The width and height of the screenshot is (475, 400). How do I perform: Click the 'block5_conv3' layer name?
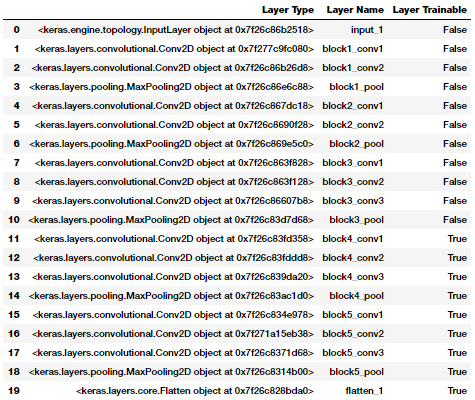tap(353, 353)
